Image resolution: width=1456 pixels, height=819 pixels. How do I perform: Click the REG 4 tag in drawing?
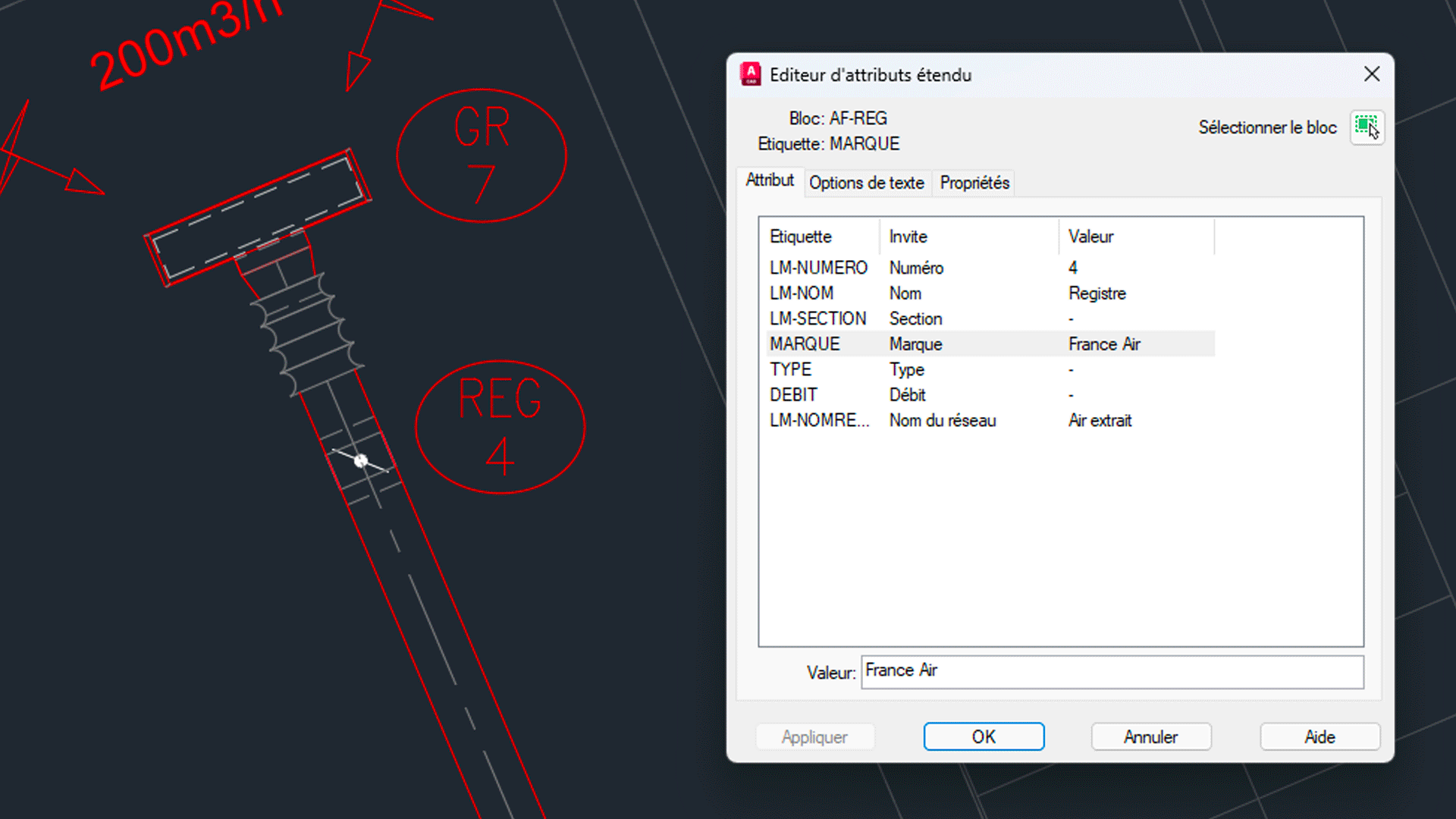click(x=500, y=427)
